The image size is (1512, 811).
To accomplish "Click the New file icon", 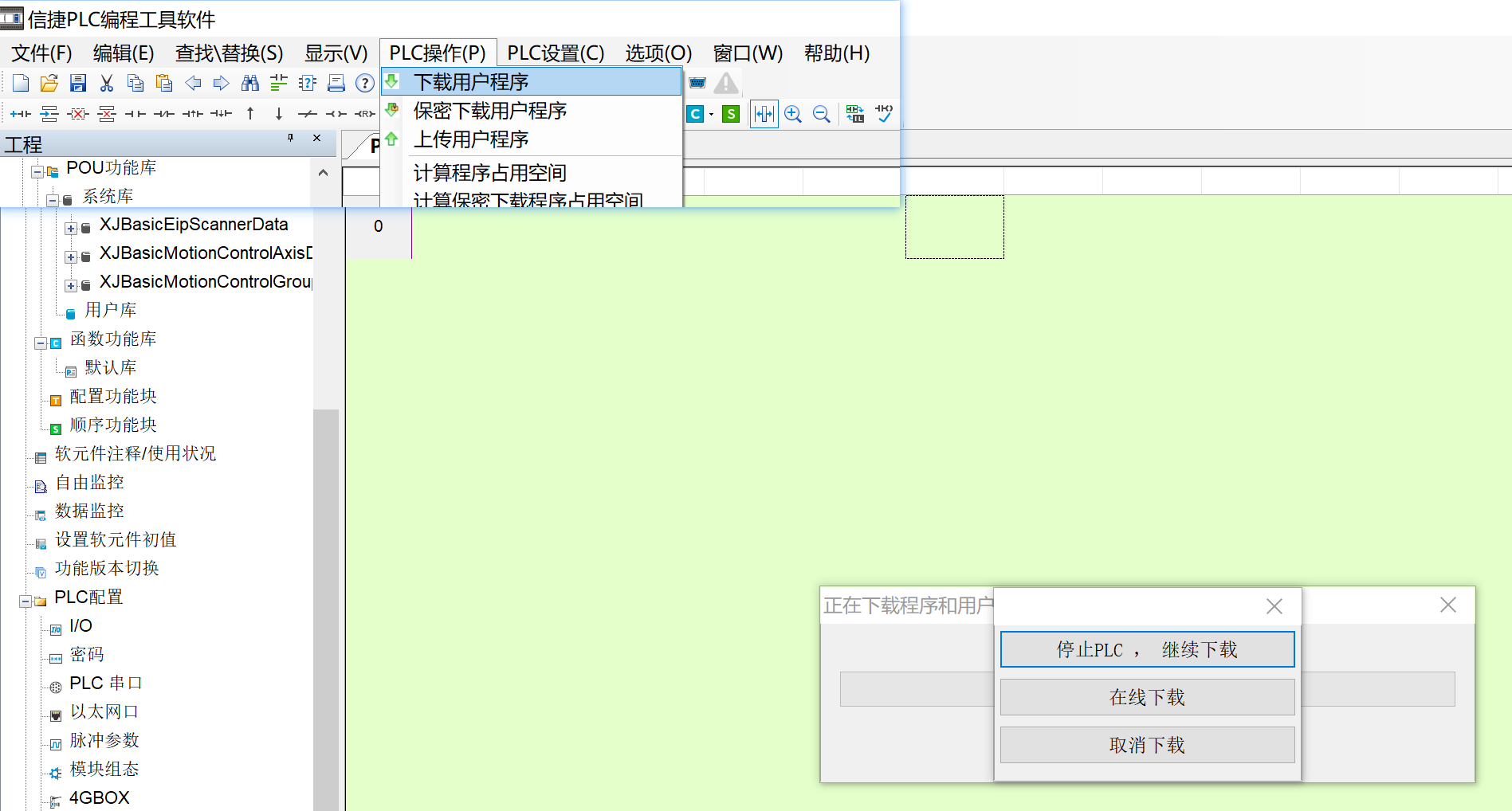I will point(21,83).
